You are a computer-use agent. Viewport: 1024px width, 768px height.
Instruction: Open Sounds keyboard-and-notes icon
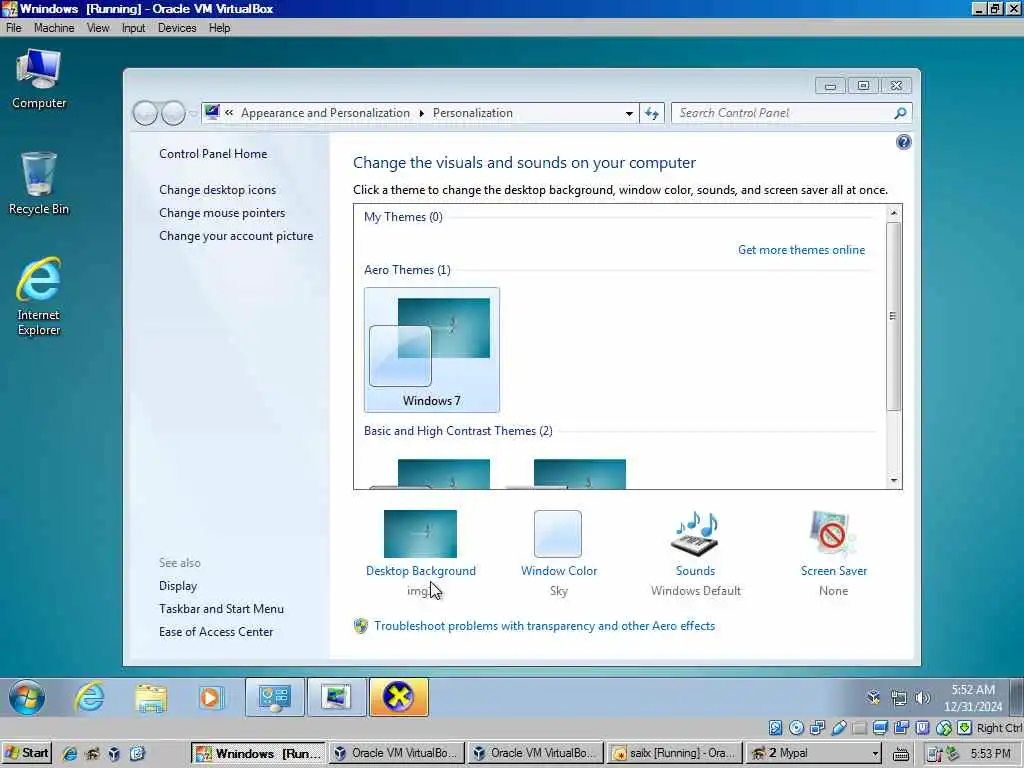pos(695,534)
